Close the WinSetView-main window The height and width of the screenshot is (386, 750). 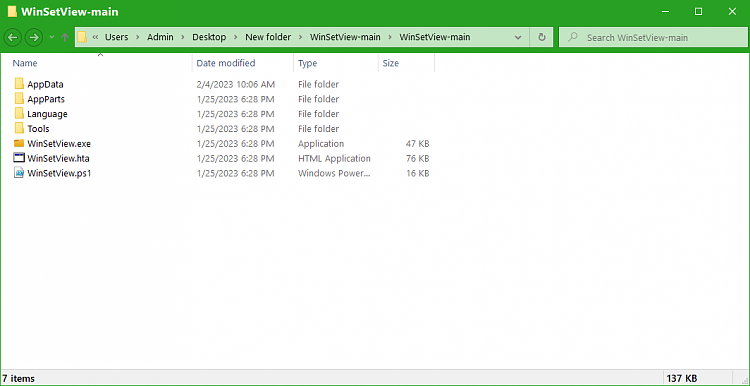[x=732, y=12]
